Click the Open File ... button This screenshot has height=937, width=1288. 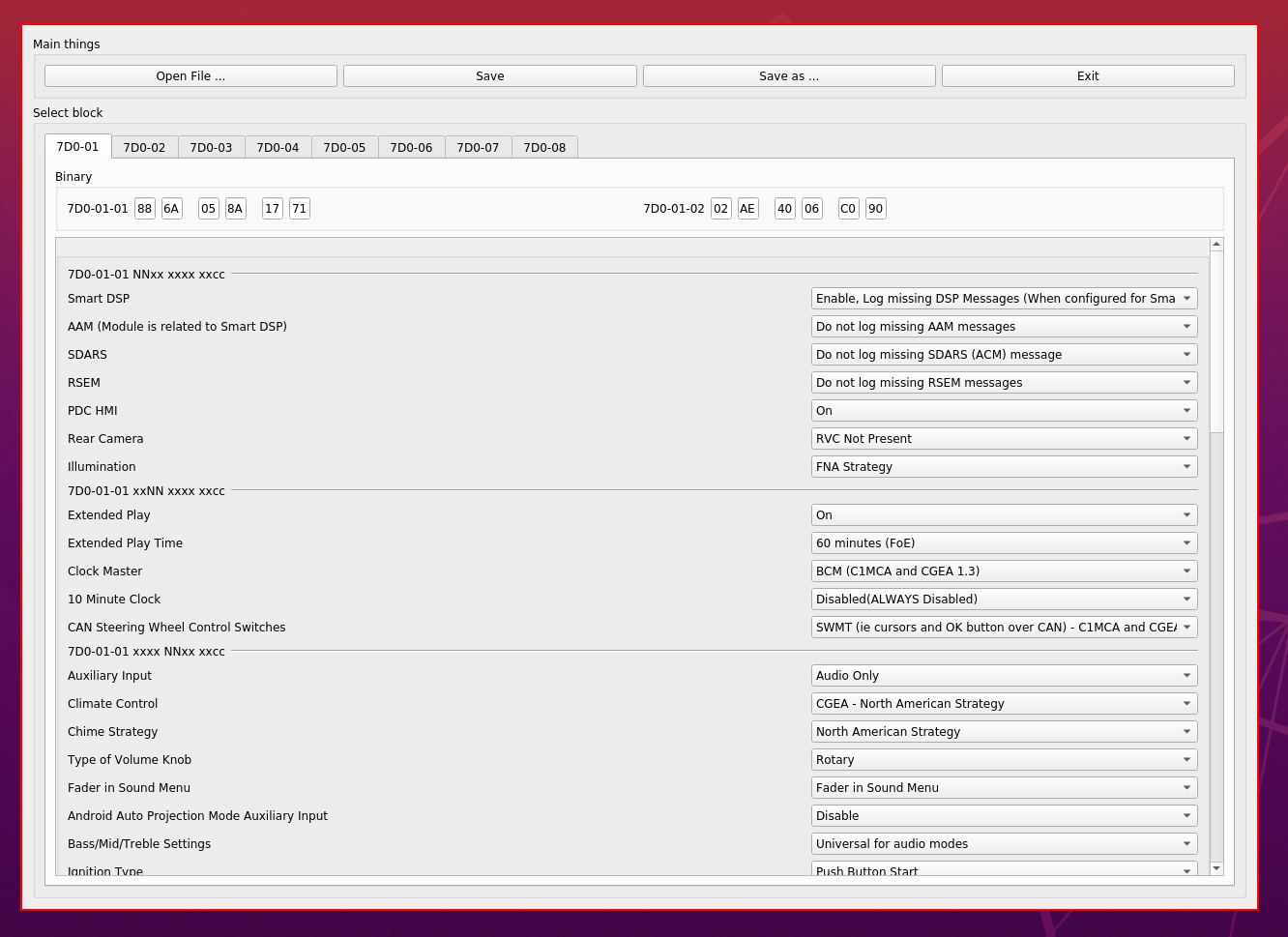190,76
